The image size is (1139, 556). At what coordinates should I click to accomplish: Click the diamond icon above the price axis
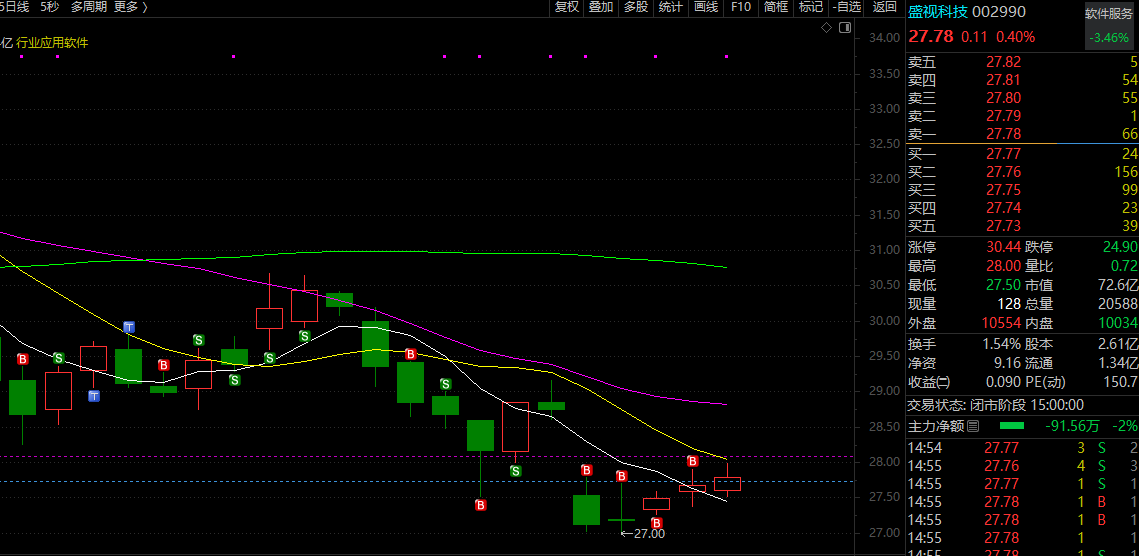pyautogui.click(x=826, y=28)
